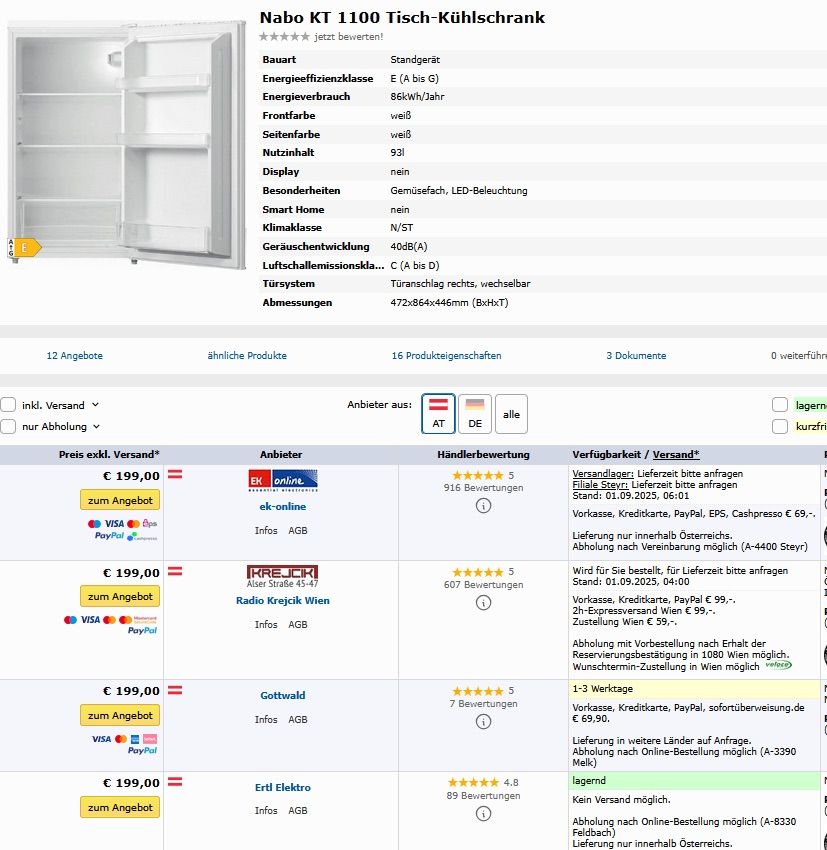Click ek-online rating stars
The image size is (827, 850).
478,475
